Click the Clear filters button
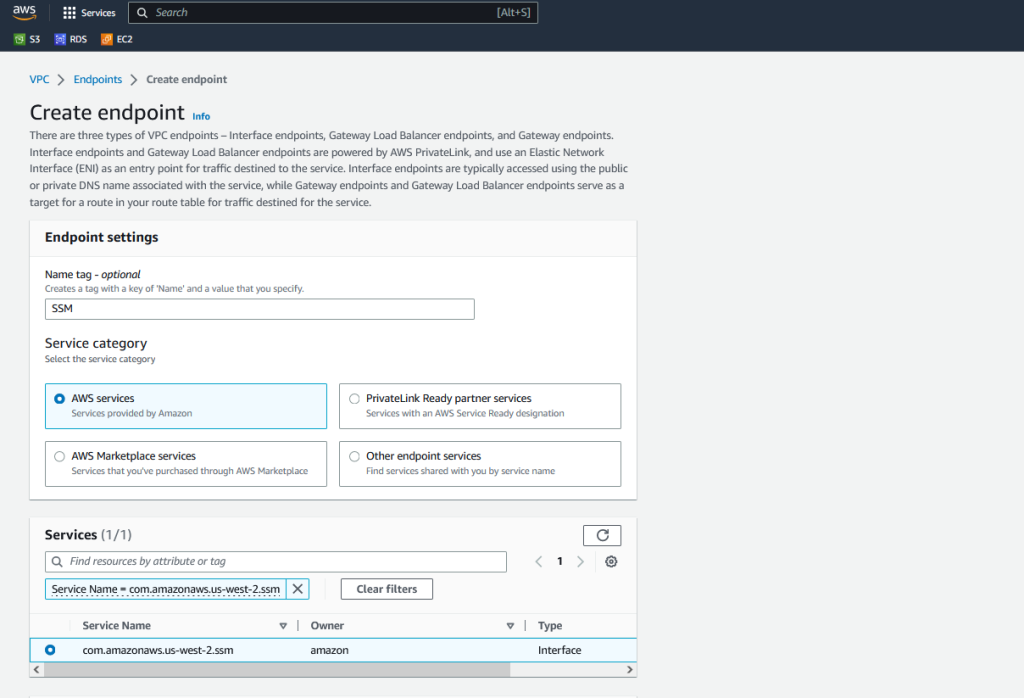This screenshot has height=698, width=1024. click(x=387, y=589)
